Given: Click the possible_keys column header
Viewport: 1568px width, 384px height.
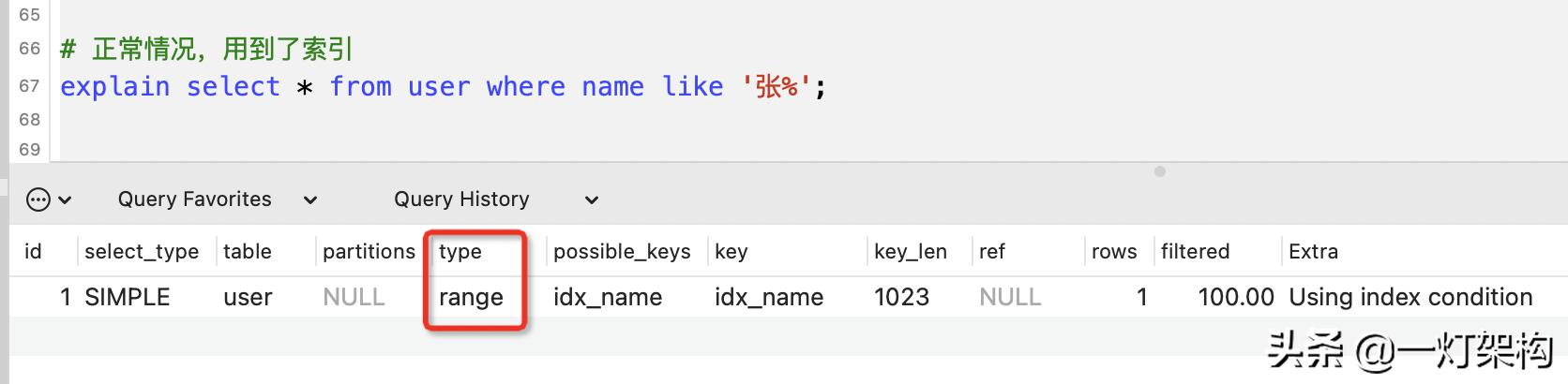Looking at the screenshot, I should (622, 251).
